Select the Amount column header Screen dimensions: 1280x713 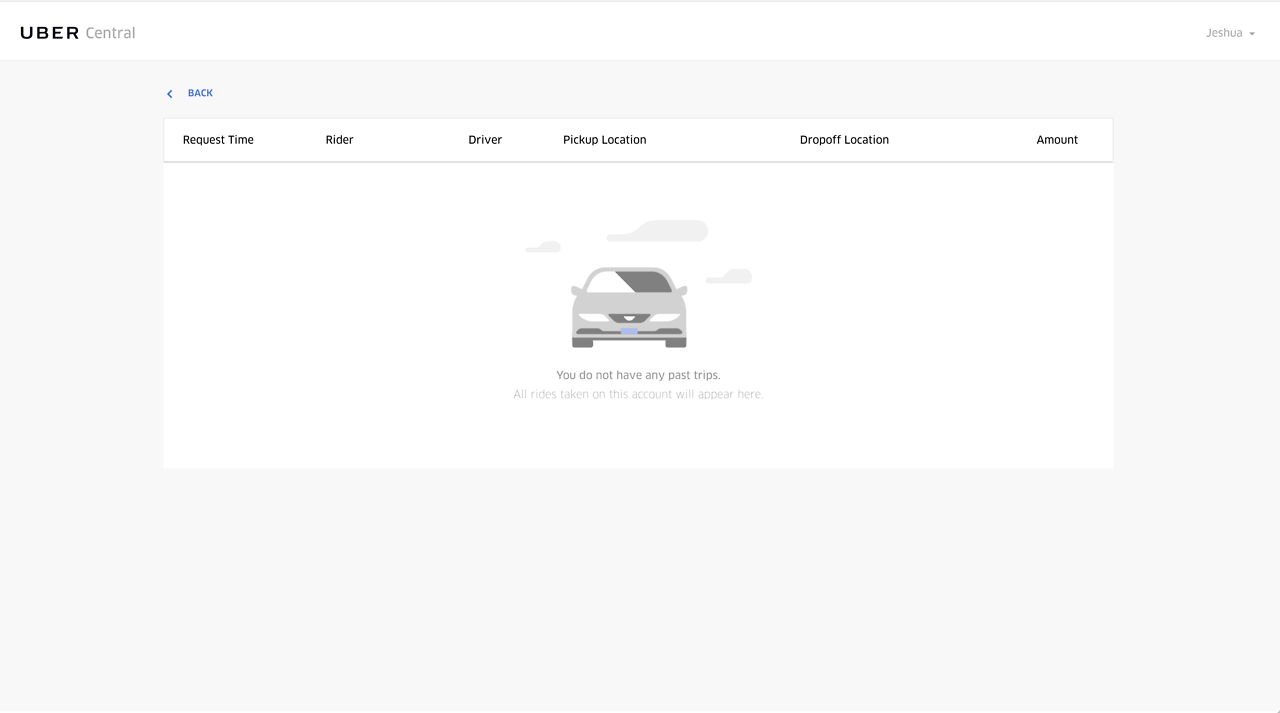(x=1057, y=140)
